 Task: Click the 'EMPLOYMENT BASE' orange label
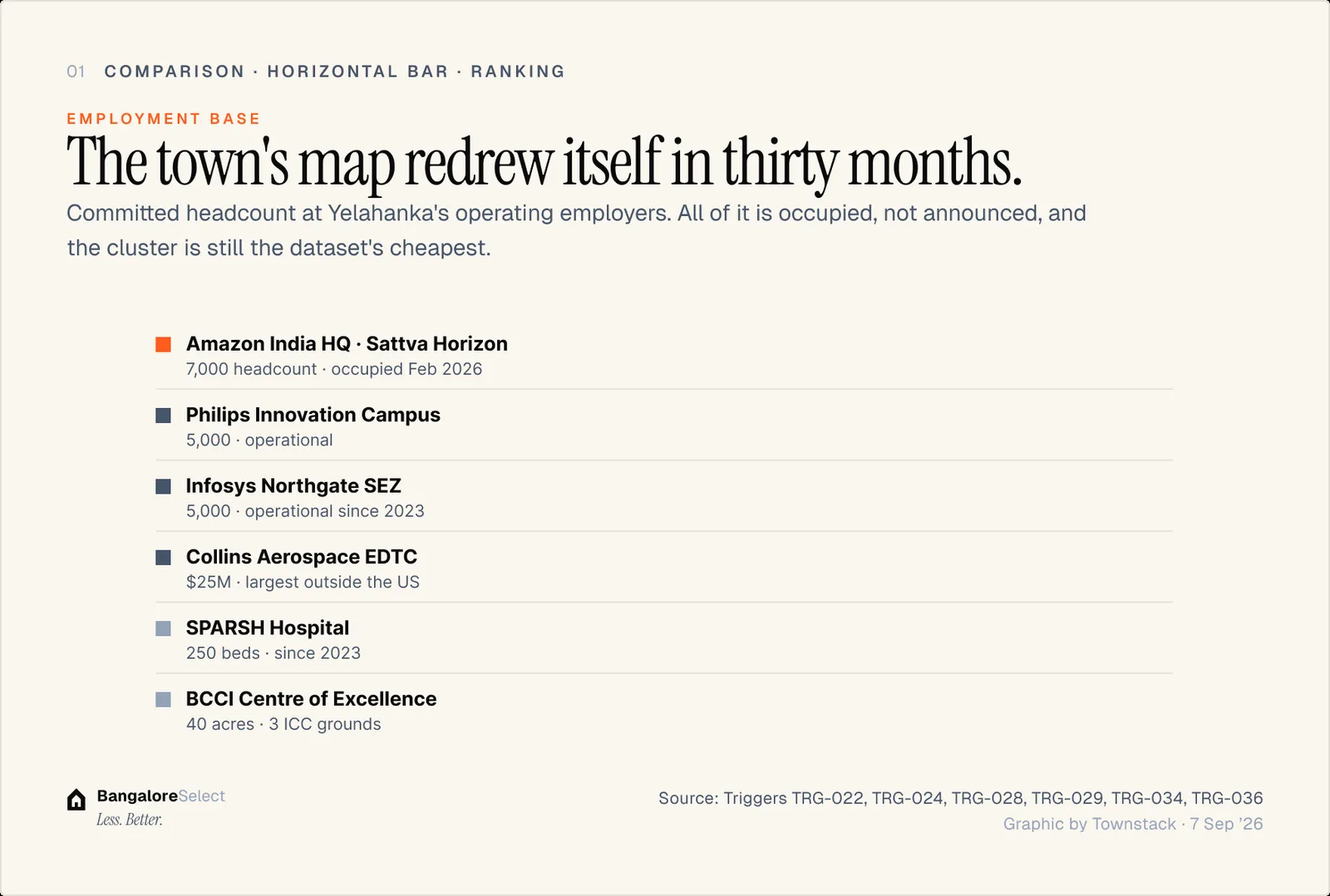[164, 119]
